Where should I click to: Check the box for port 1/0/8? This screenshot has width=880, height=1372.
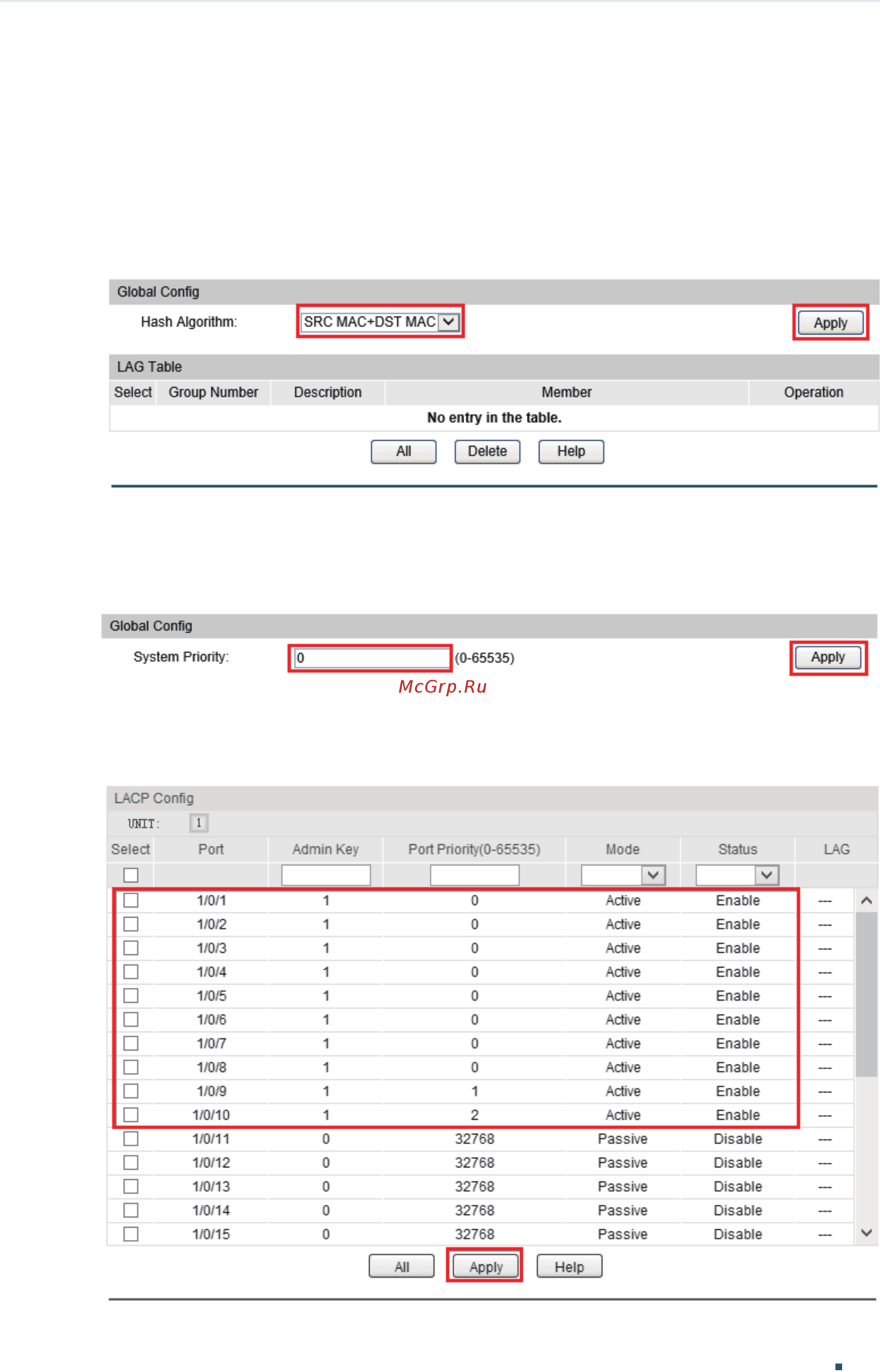pyautogui.click(x=131, y=1067)
